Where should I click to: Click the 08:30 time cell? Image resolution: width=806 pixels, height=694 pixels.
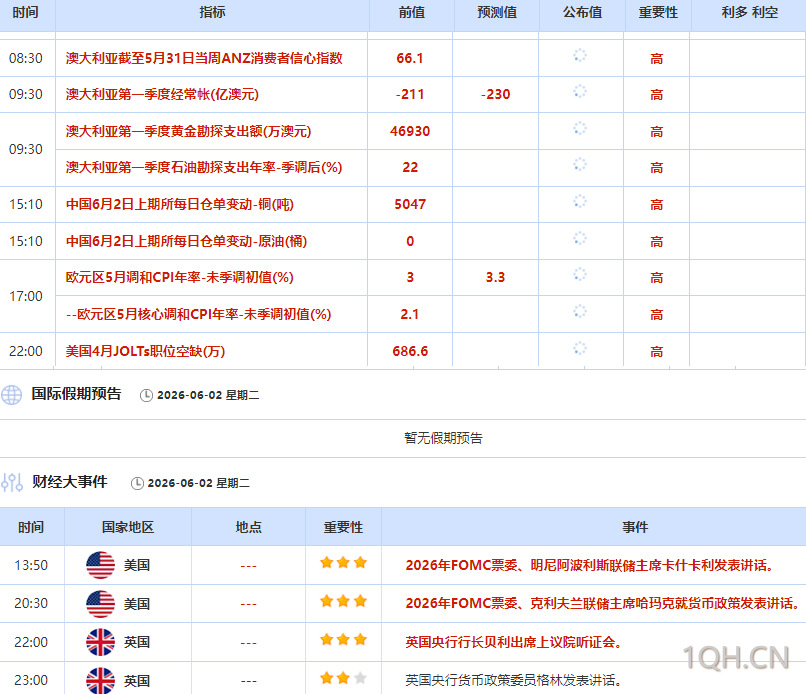point(26,58)
